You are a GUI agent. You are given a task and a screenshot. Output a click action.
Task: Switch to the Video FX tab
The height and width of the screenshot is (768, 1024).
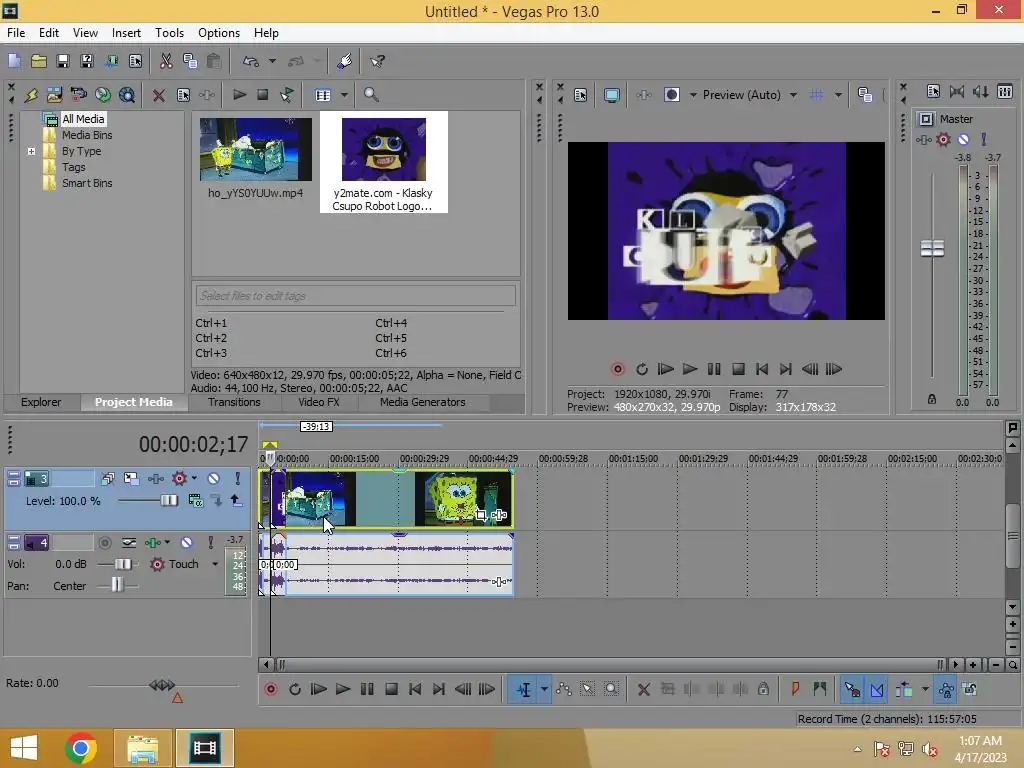click(319, 402)
